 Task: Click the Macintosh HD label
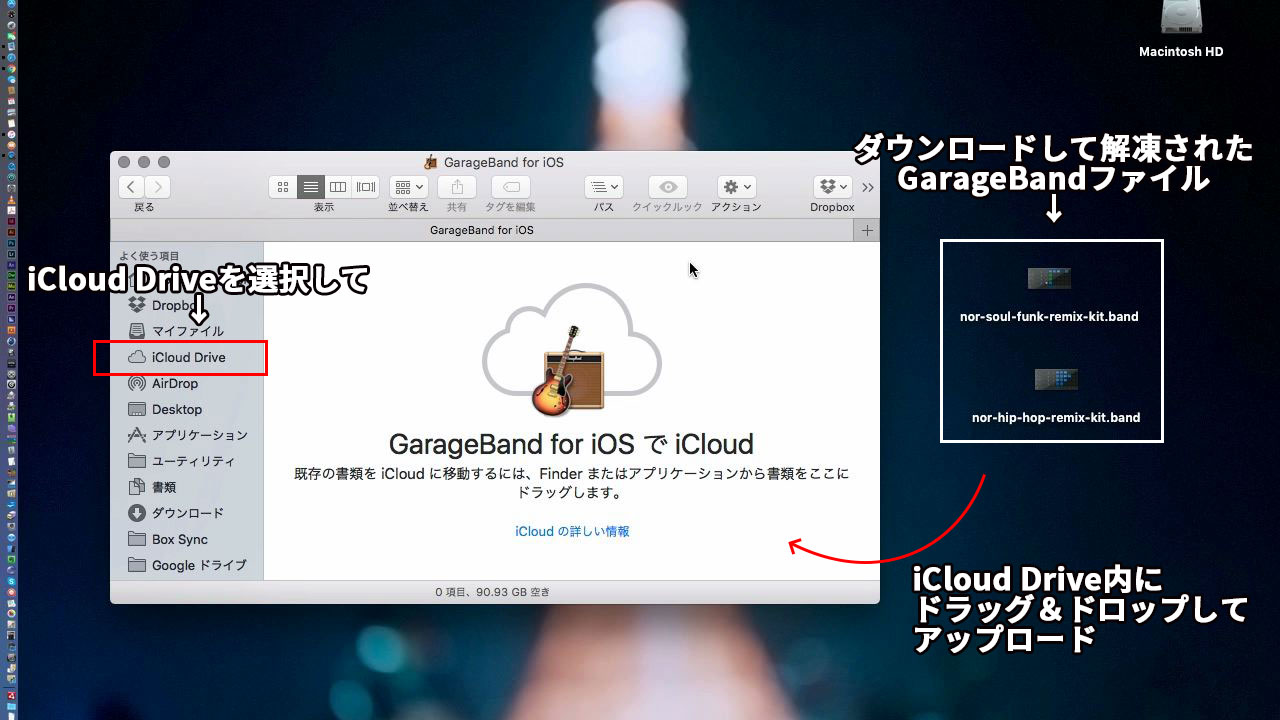pyautogui.click(x=1181, y=51)
